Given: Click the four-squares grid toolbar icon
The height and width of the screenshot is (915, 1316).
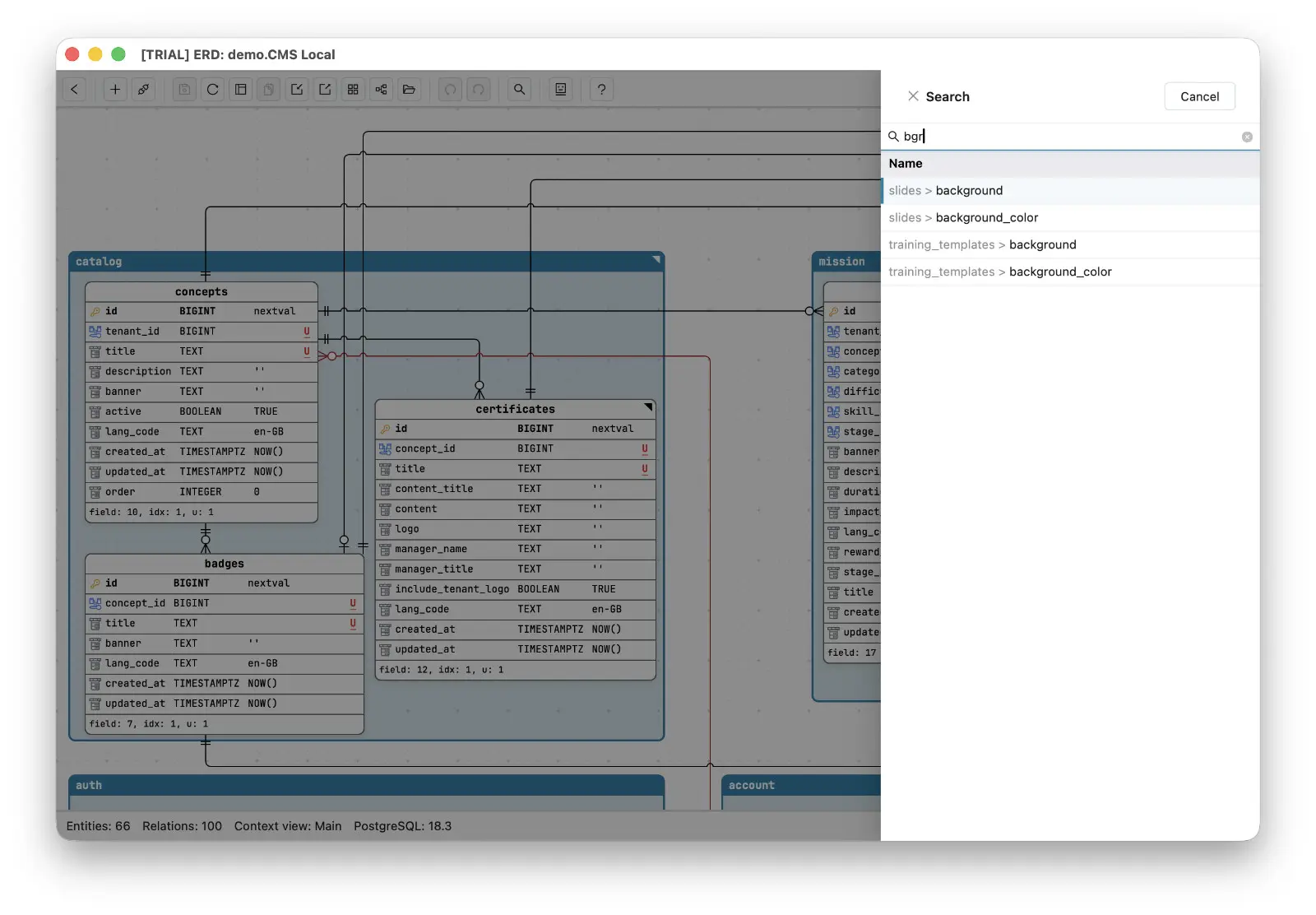Looking at the screenshot, I should tap(353, 90).
